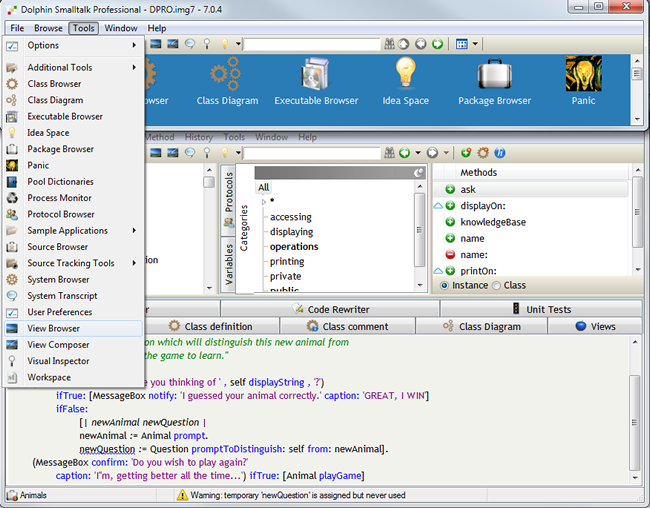Choose System Transcript from Tools menu
The height and width of the screenshot is (508, 650).
pyautogui.click(x=74, y=296)
